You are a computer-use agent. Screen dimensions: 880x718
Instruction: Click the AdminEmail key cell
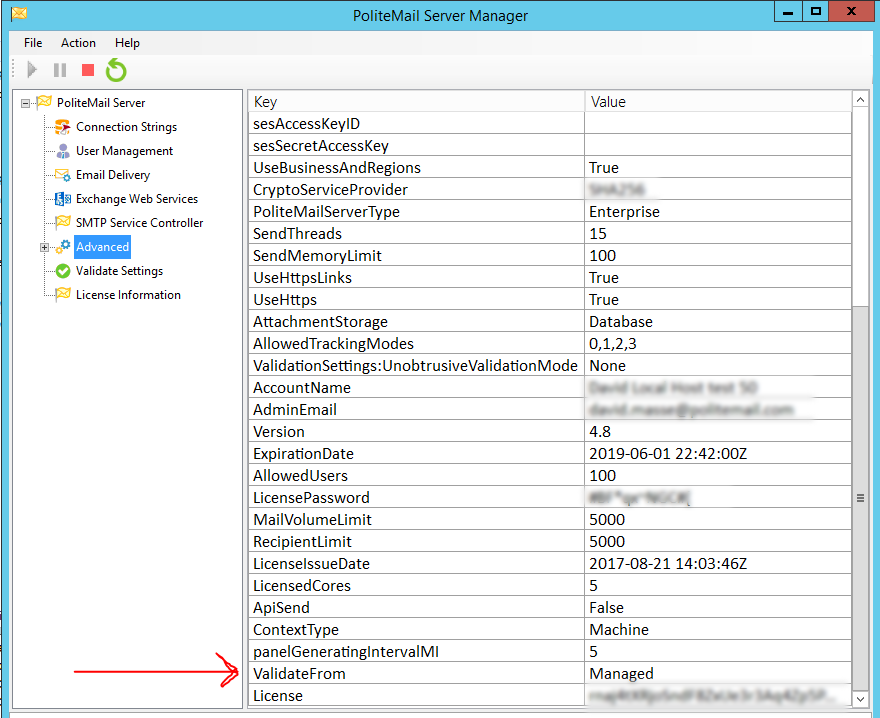416,409
